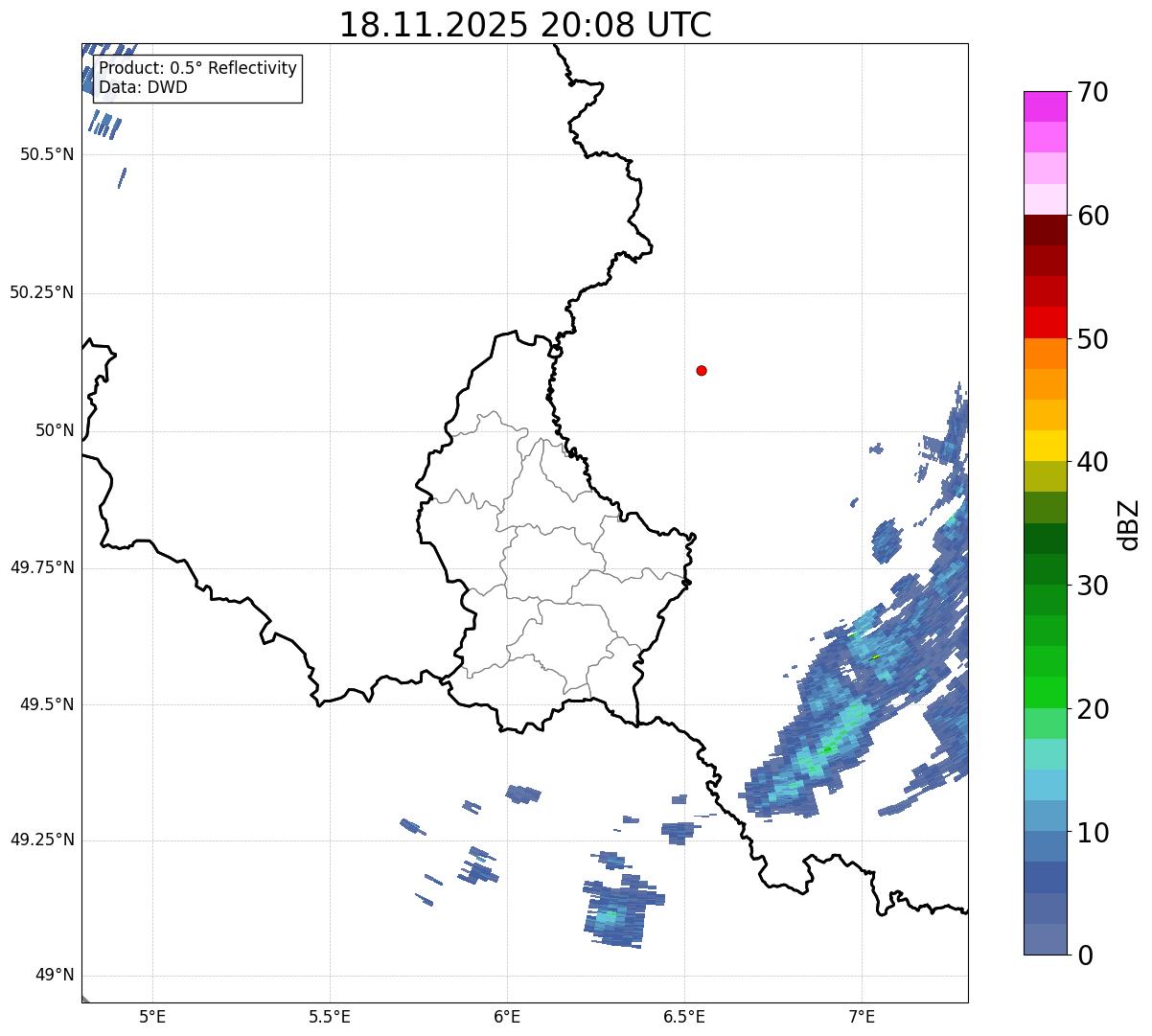
Task: Click the latitude label 49°N
Action: click(x=55, y=976)
